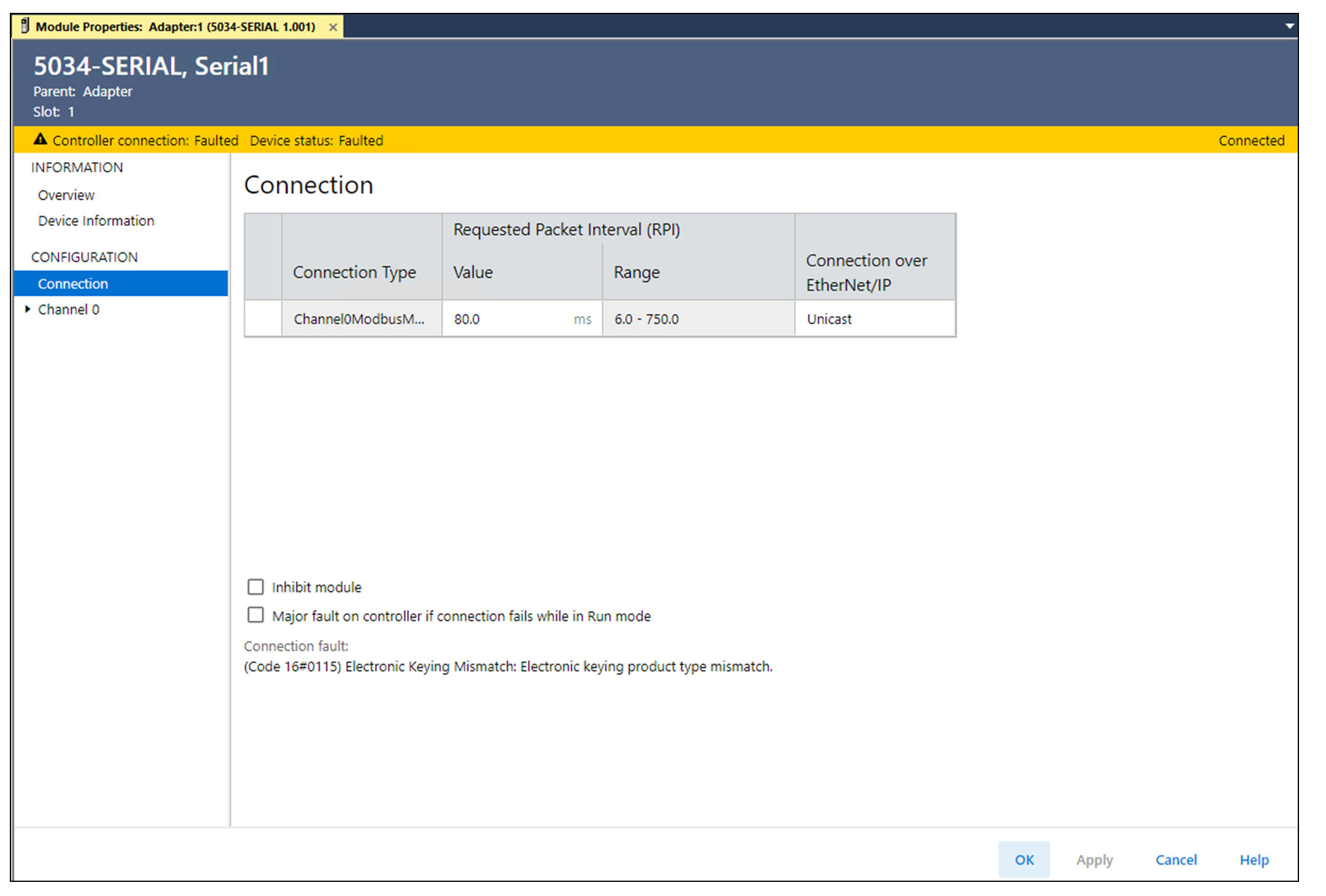Open Help for module properties

pos(1254,859)
